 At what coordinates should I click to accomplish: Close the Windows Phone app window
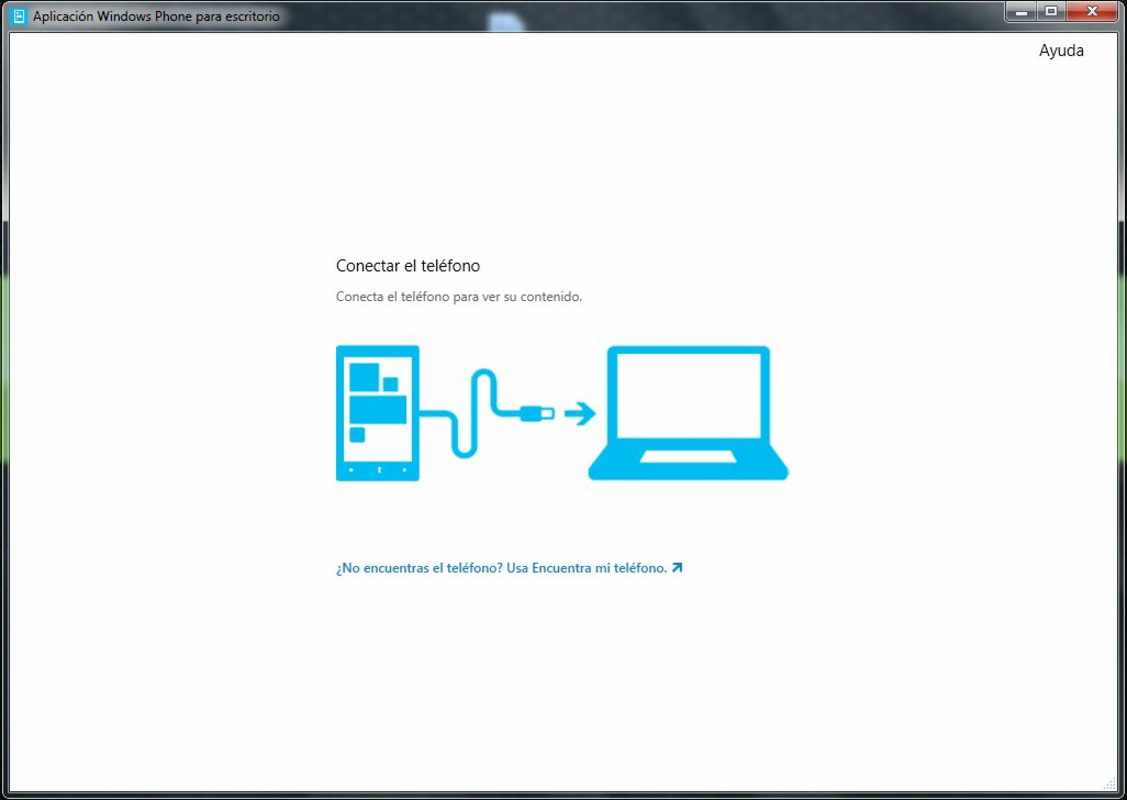click(x=1092, y=12)
